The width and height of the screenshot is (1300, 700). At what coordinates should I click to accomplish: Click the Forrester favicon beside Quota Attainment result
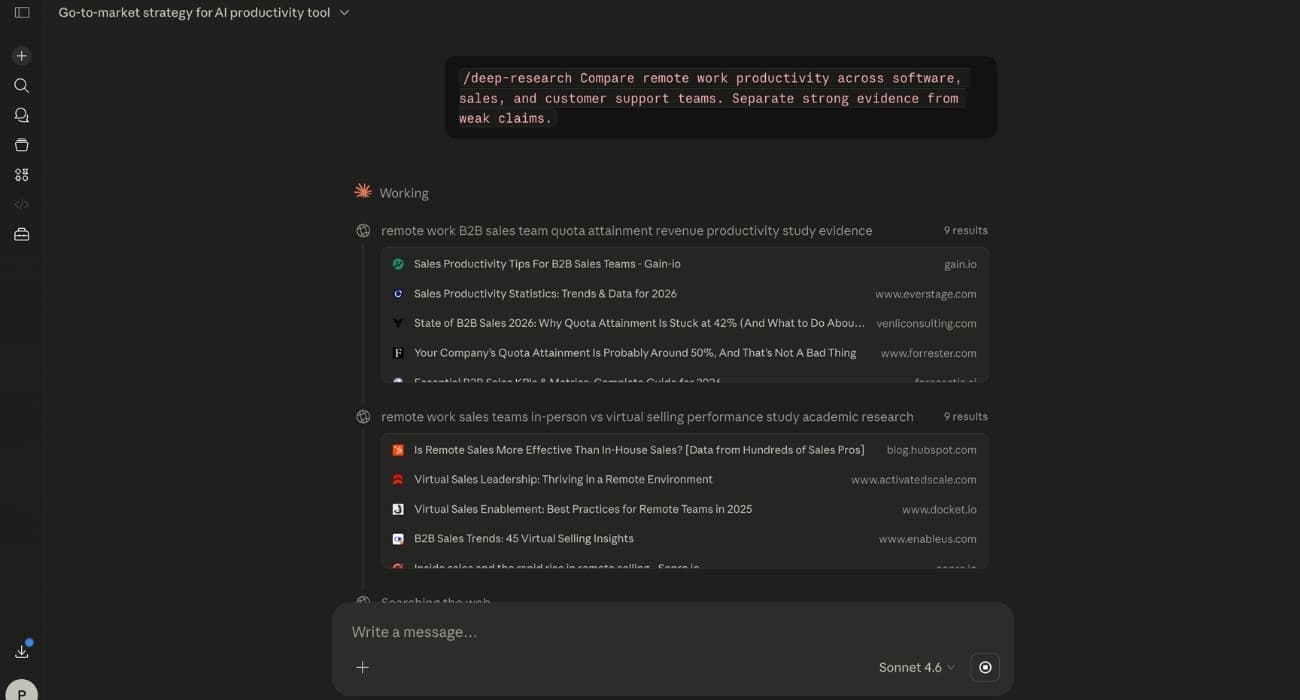398,353
